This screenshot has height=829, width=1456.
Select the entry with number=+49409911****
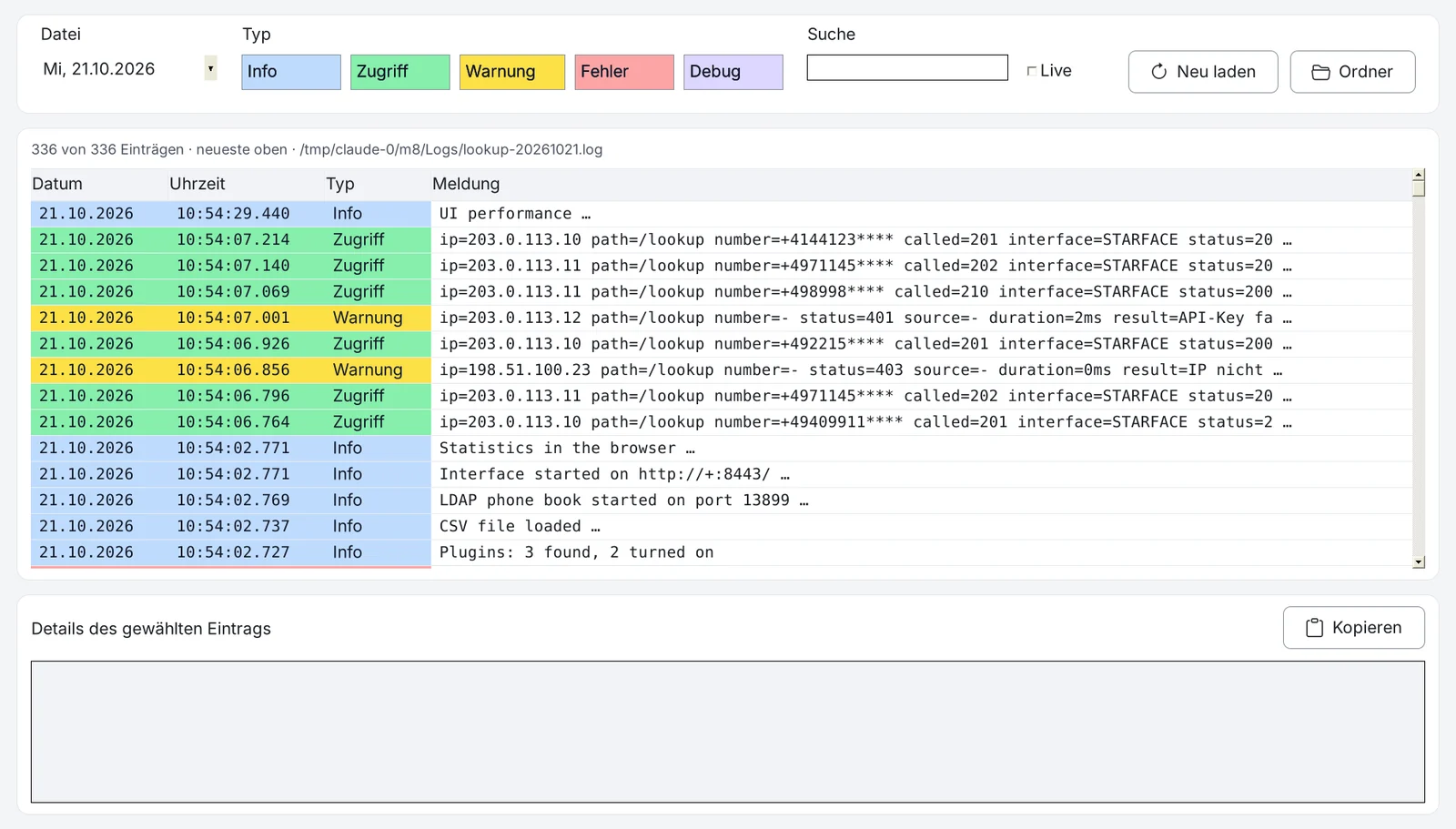[721, 422]
